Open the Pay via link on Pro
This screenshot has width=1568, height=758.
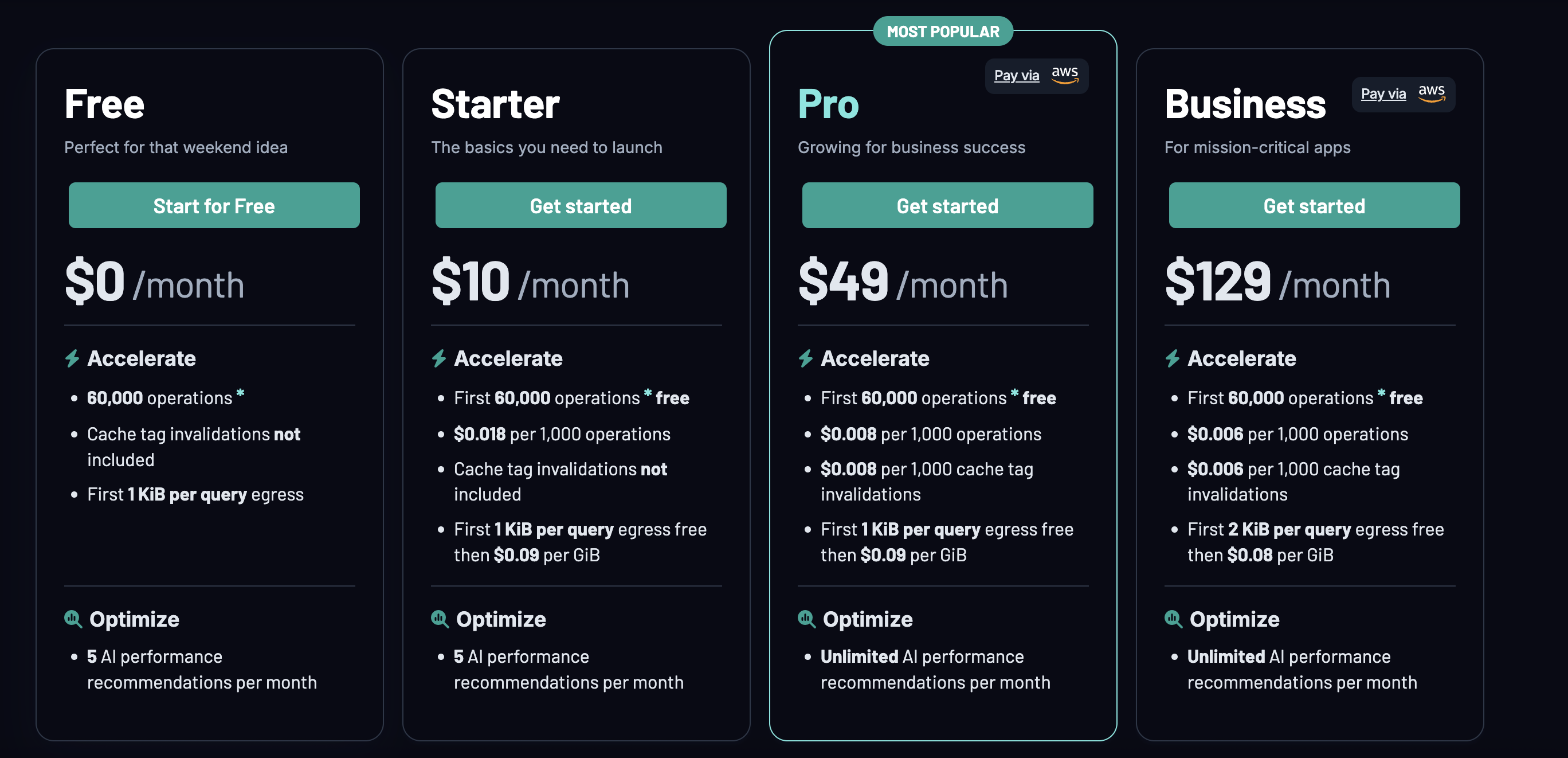pyautogui.click(x=1017, y=76)
